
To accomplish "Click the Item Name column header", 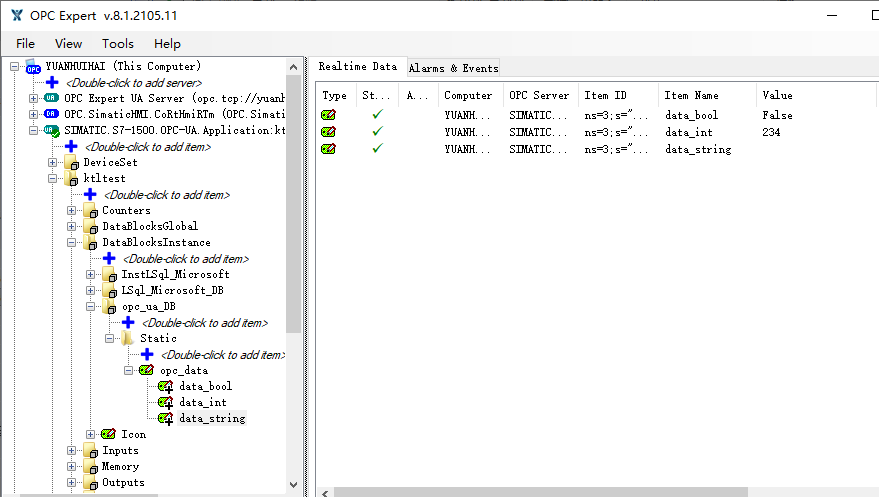I will pos(707,95).
